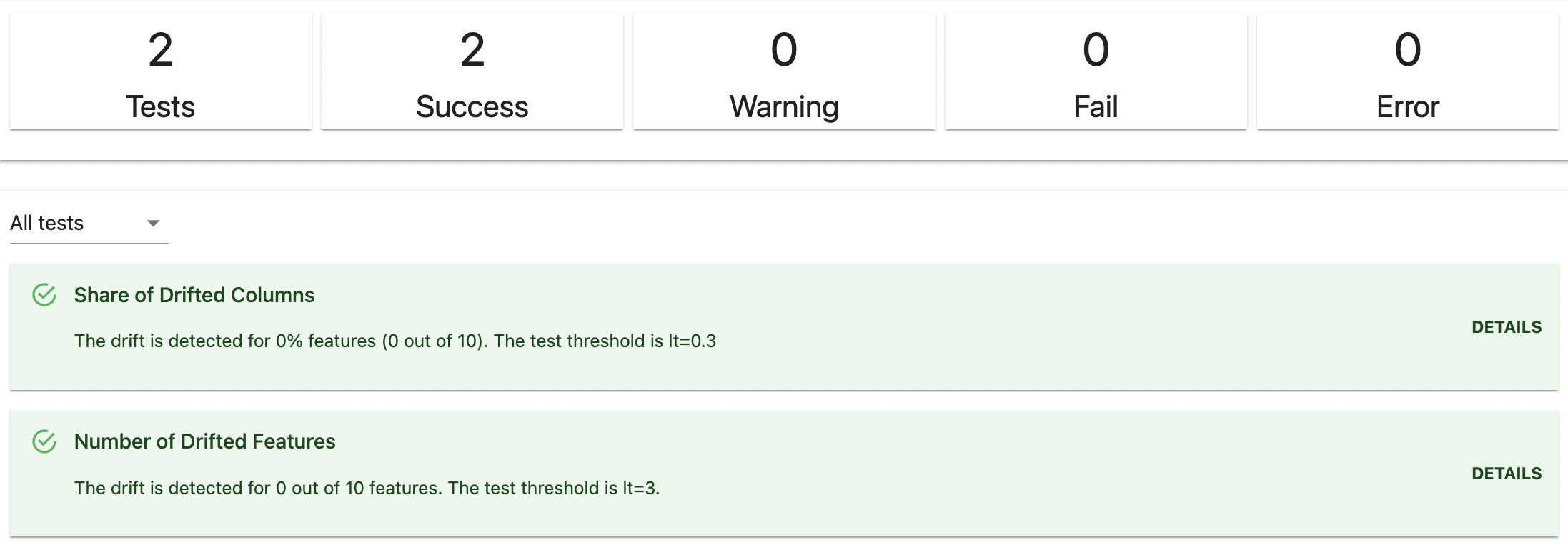1568x550 pixels.
Task: Select the Success counter card
Action: coord(472,71)
